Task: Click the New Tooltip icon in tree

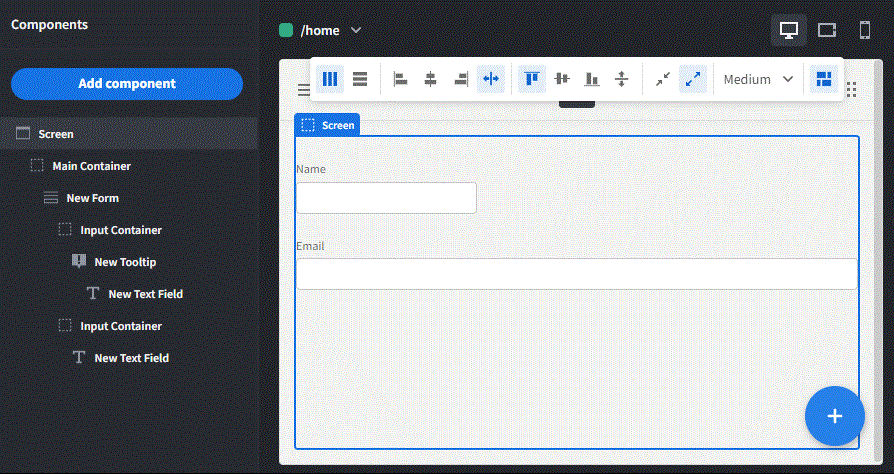Action: [79, 261]
